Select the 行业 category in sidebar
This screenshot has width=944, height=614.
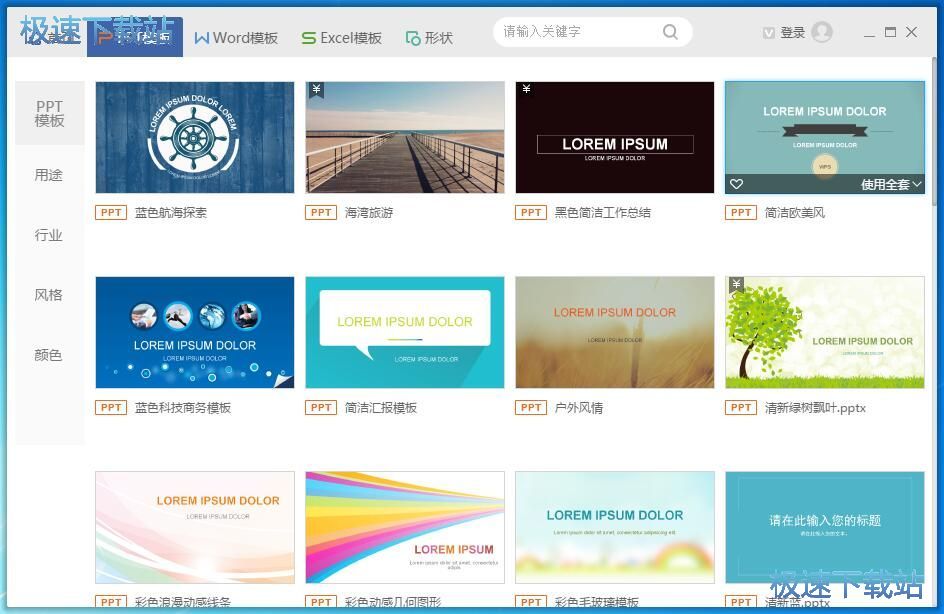tap(49, 235)
